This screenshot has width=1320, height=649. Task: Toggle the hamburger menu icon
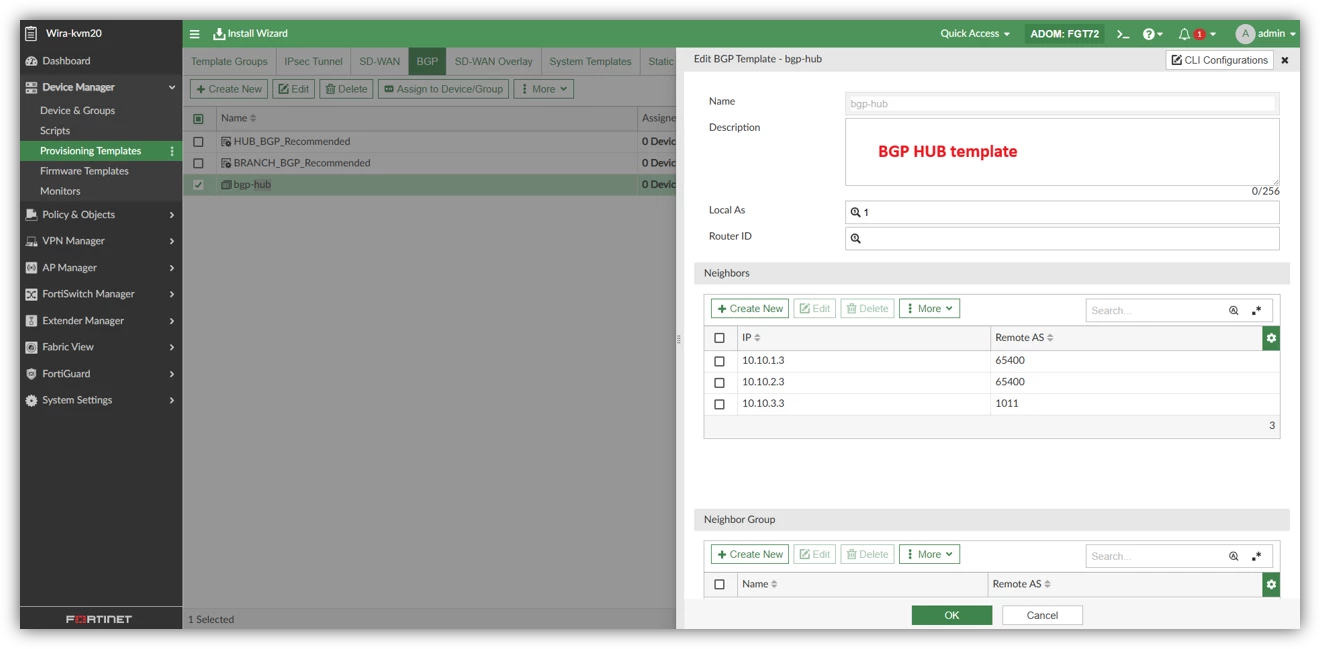(196, 34)
